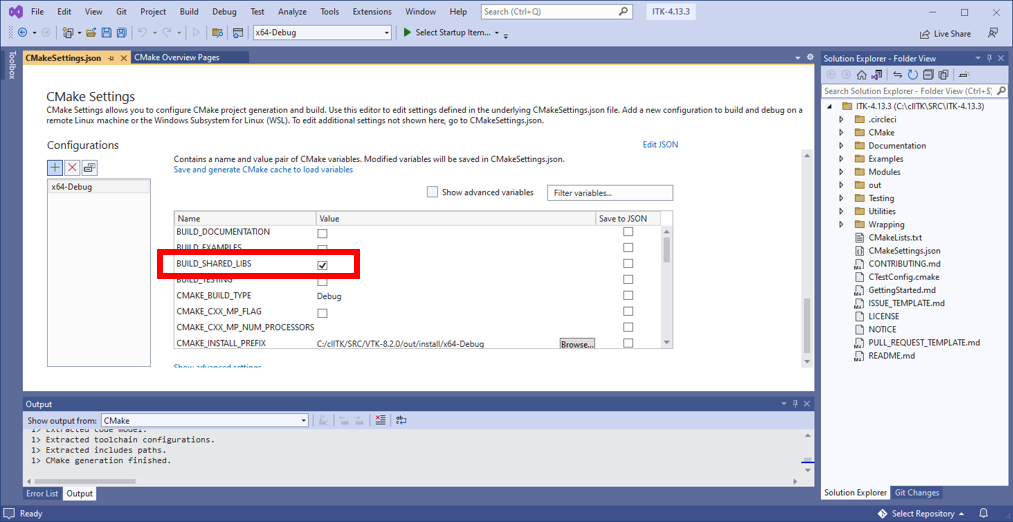Click the New Project toolbar icon
This screenshot has height=522, width=1013.
[x=67, y=32]
